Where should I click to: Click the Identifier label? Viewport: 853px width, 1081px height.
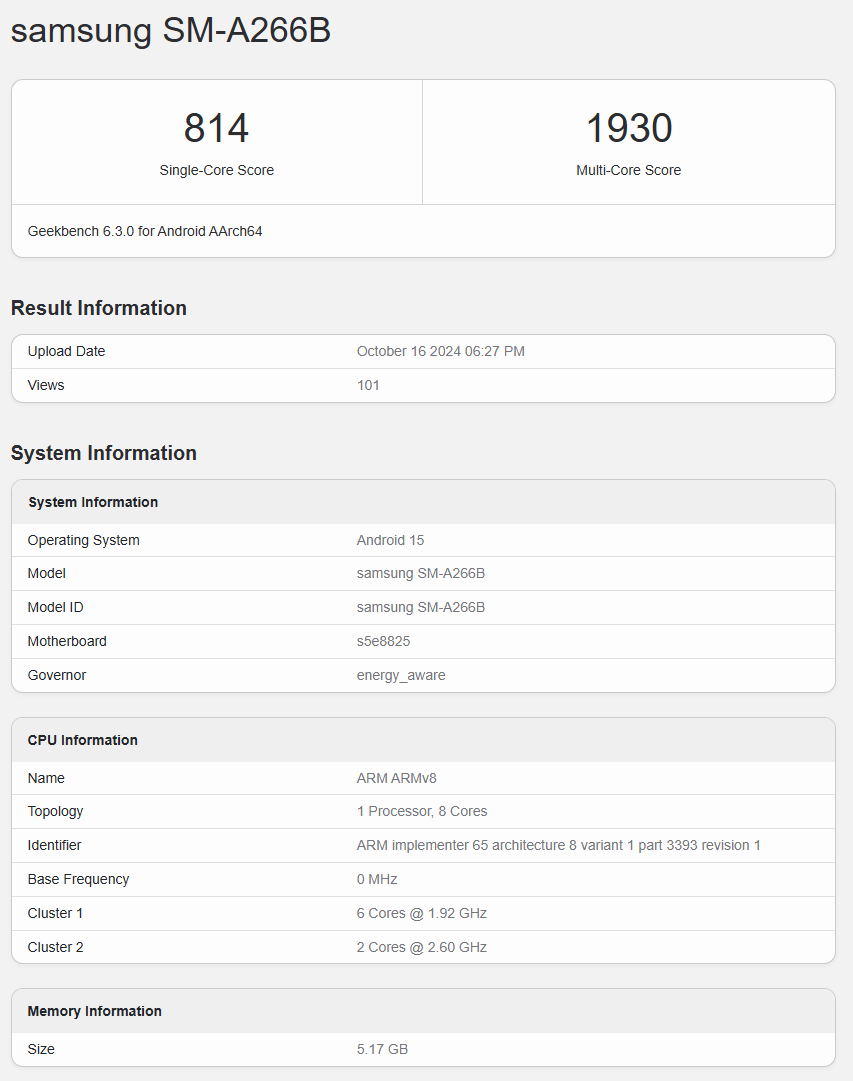click(x=54, y=845)
